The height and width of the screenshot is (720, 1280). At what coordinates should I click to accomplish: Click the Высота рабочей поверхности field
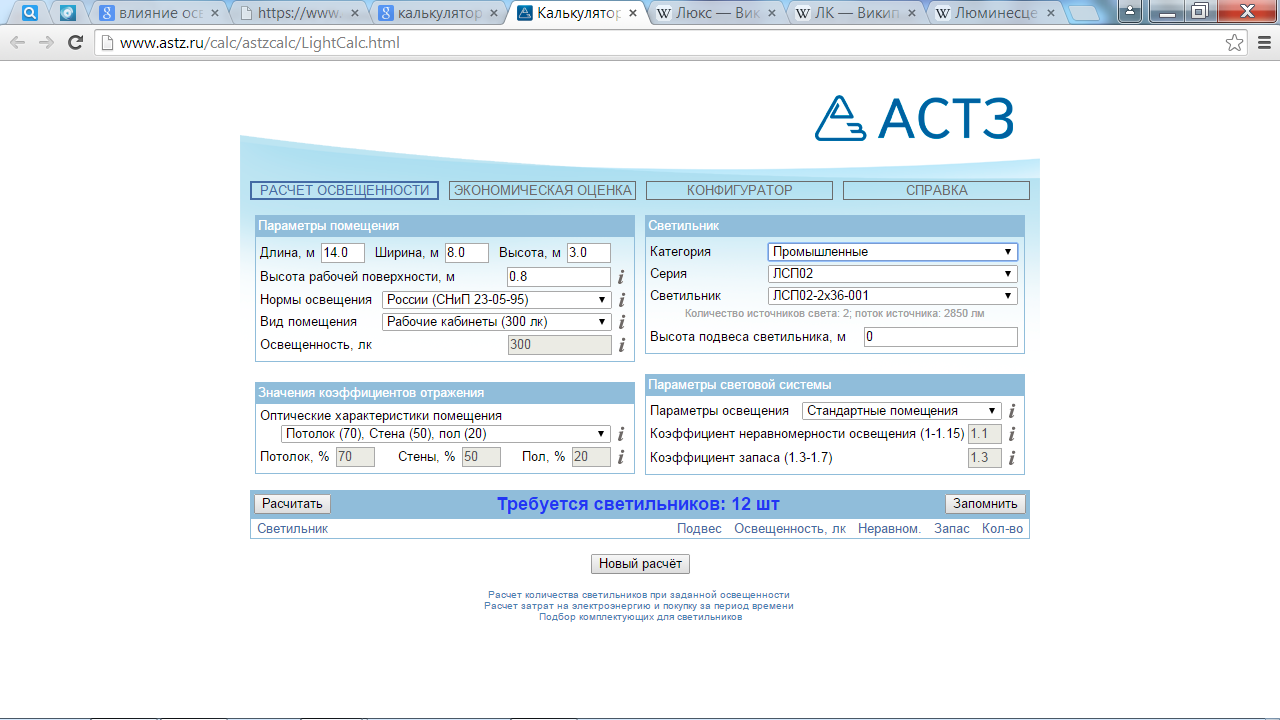click(x=559, y=277)
